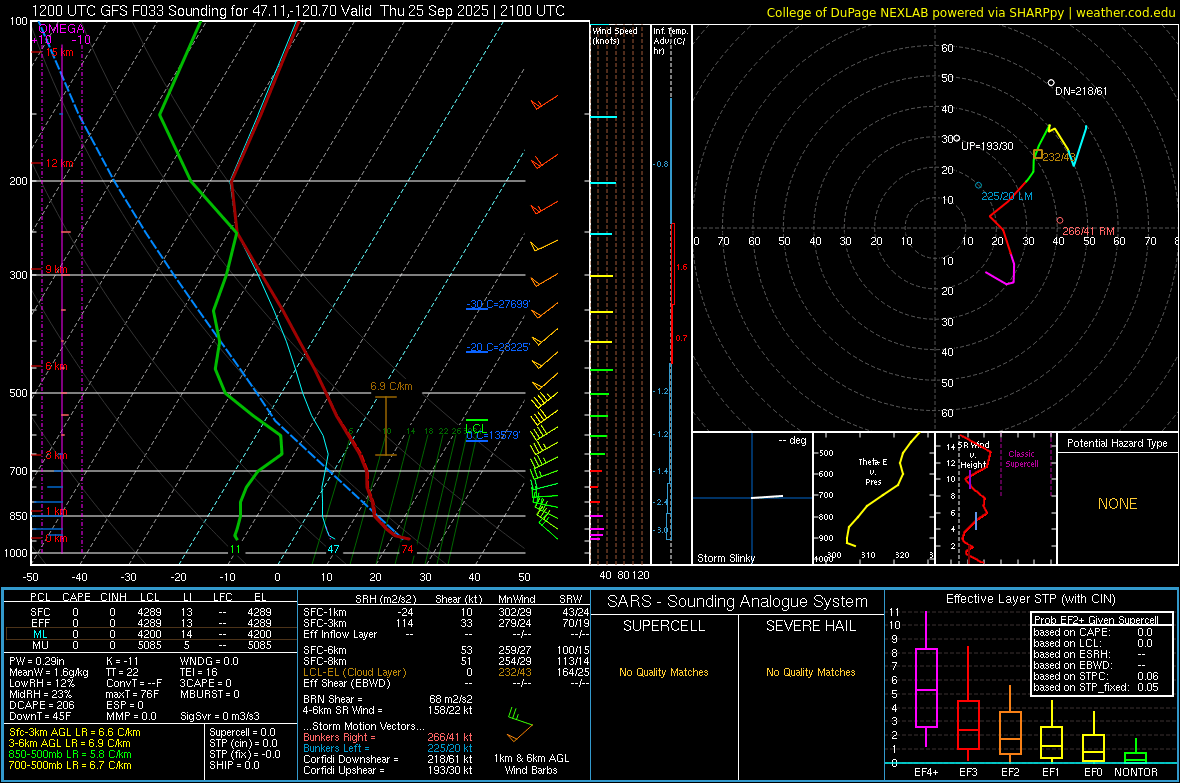Image resolution: width=1180 pixels, height=783 pixels.
Task: Click the 'Storm Slinky' panel label
Action: 725,558
